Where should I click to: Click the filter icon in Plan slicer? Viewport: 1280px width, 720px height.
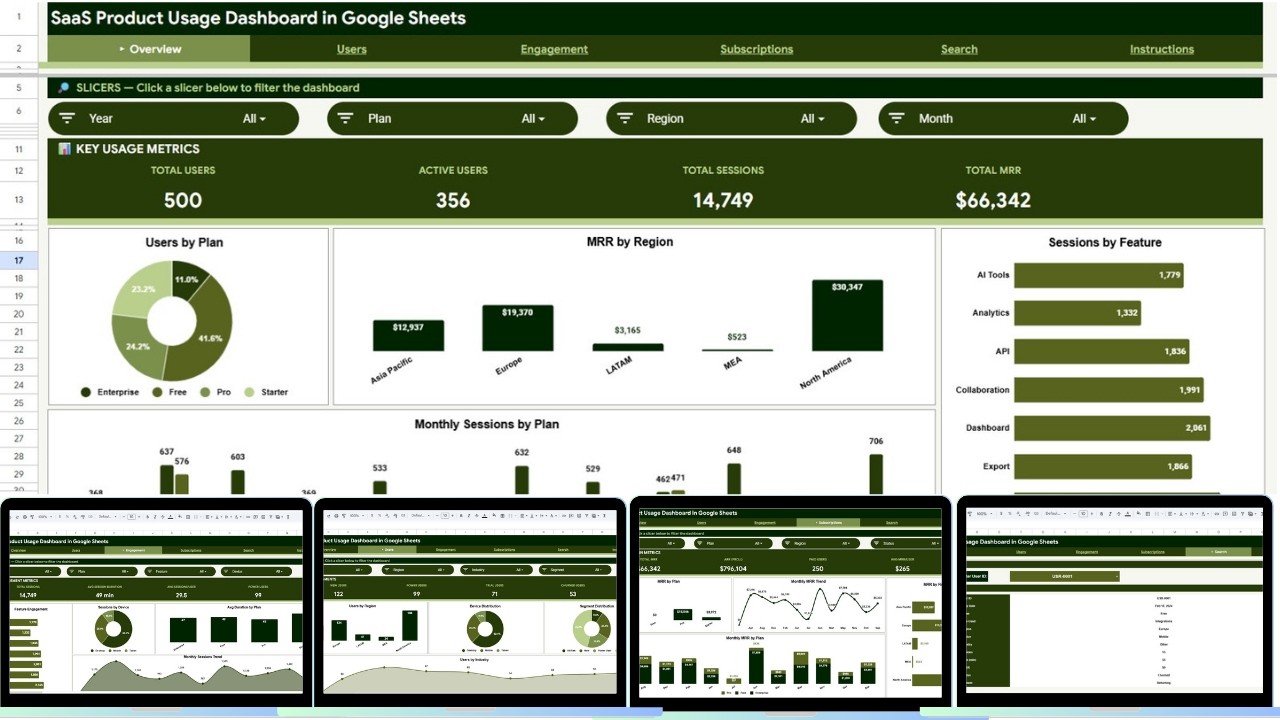(346, 118)
